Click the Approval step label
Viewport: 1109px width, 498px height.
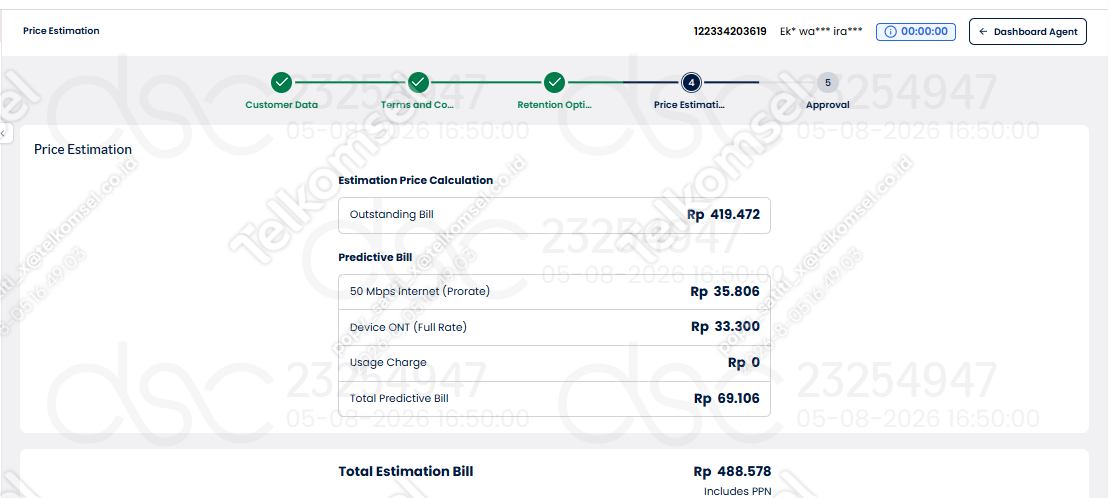pyautogui.click(x=828, y=105)
